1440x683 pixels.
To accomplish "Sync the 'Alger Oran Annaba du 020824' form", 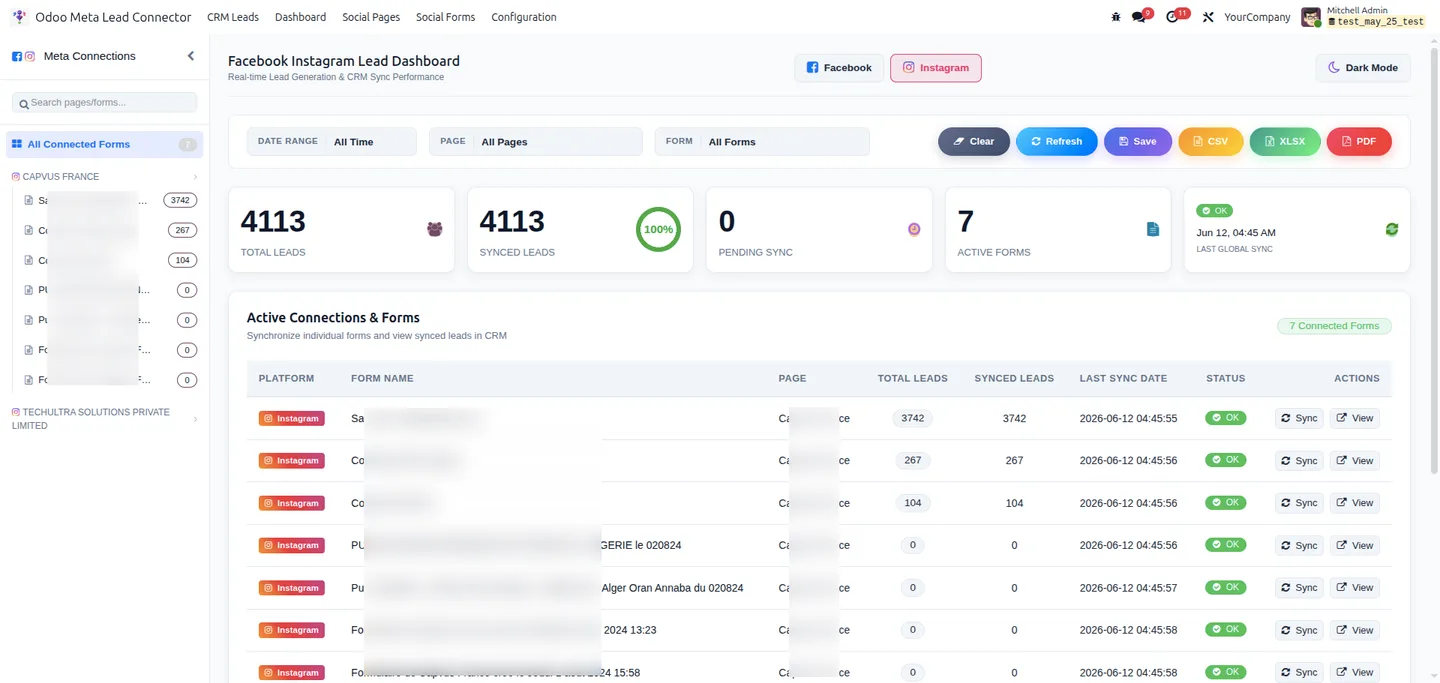I will [1299, 588].
